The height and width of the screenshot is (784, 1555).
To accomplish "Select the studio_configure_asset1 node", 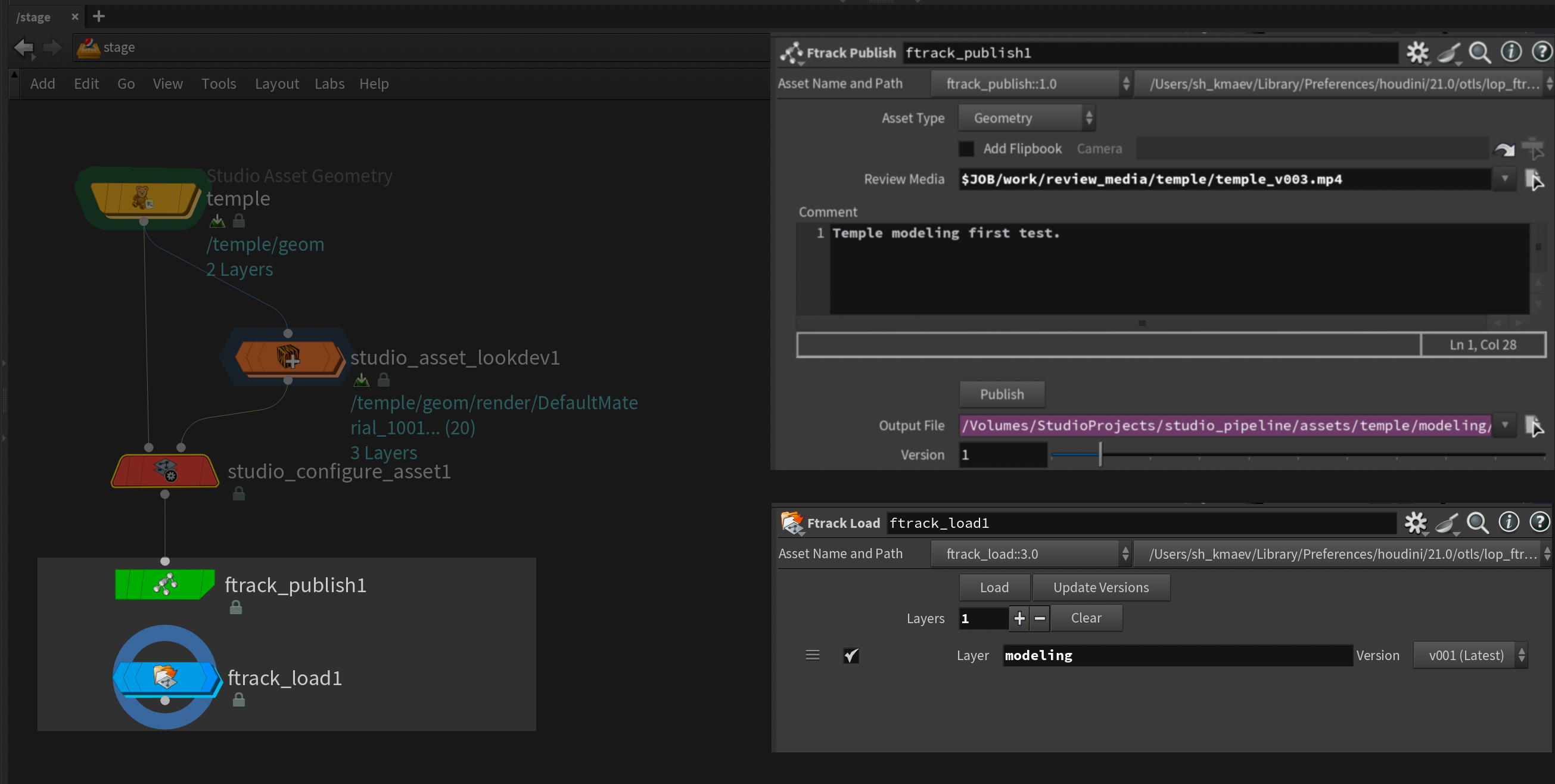I will [165, 470].
